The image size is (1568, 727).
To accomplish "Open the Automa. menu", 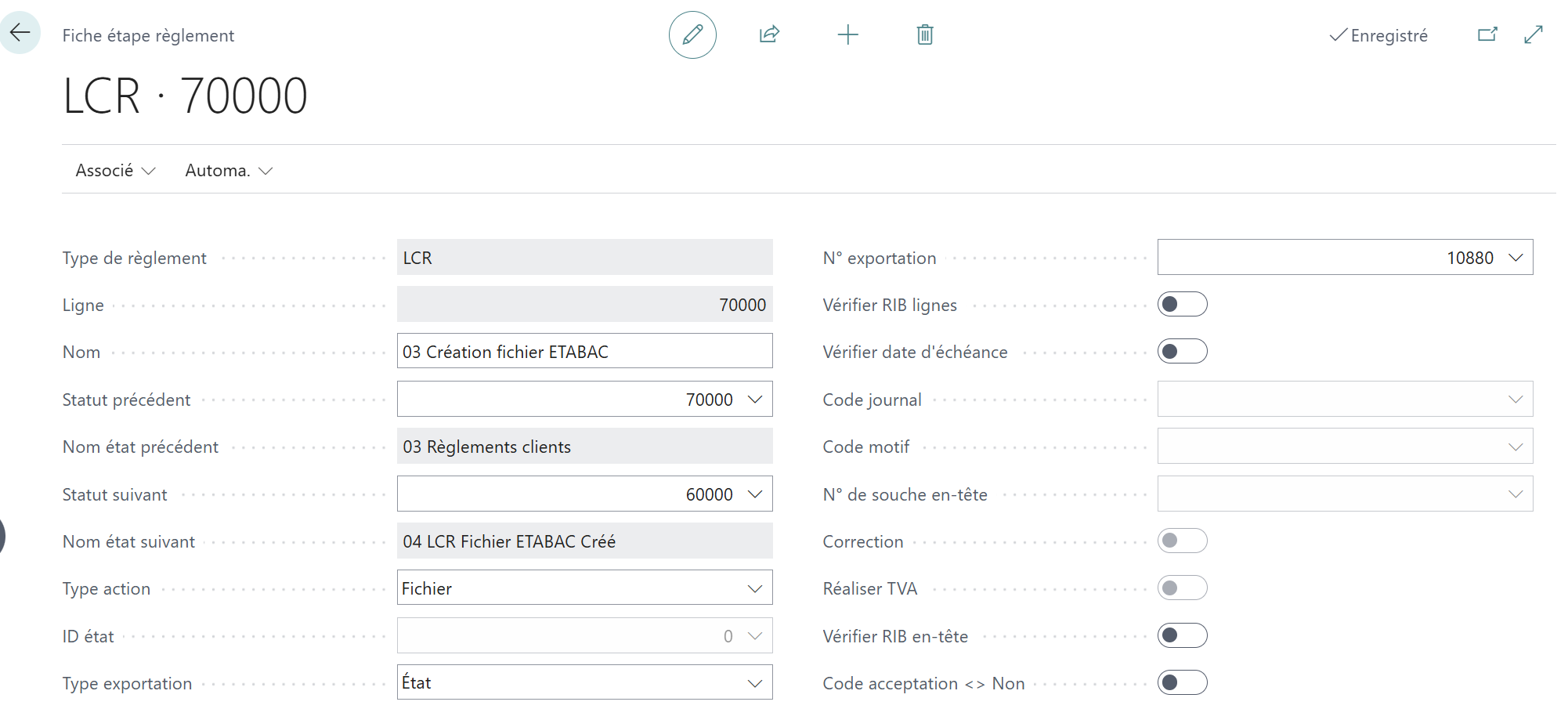I will coord(228,171).
